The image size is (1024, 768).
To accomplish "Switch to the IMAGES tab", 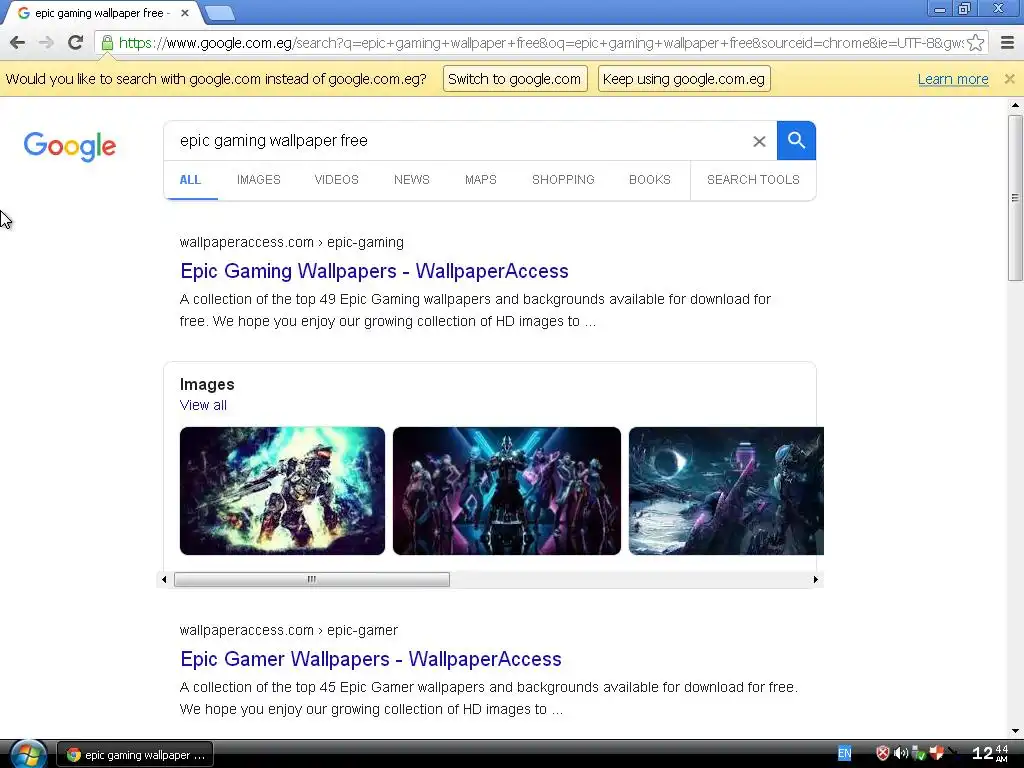I will (259, 180).
